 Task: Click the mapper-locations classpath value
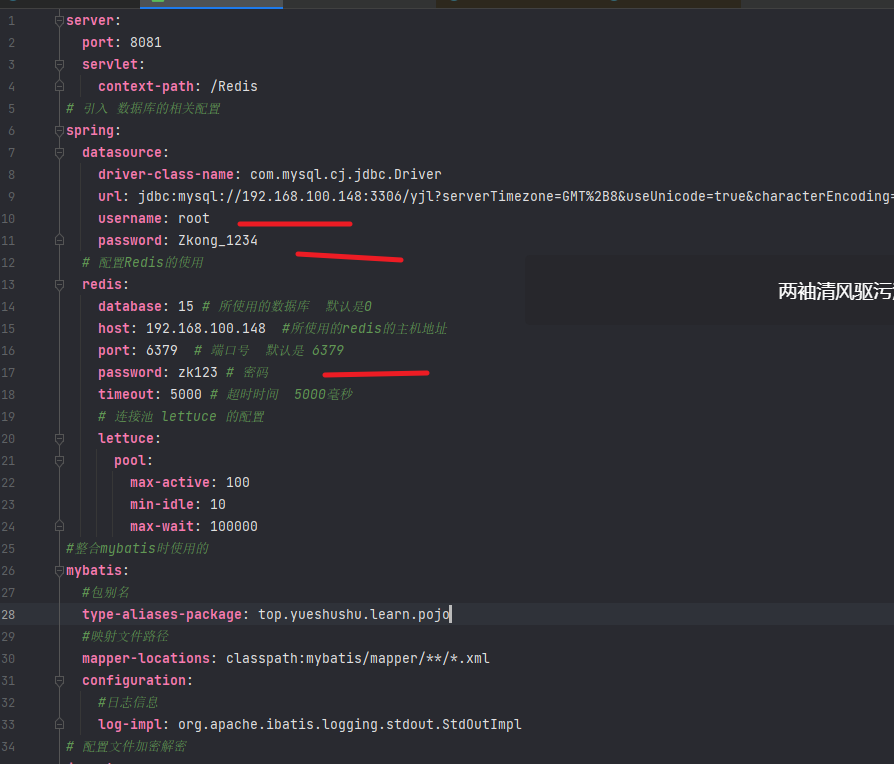click(x=357, y=659)
